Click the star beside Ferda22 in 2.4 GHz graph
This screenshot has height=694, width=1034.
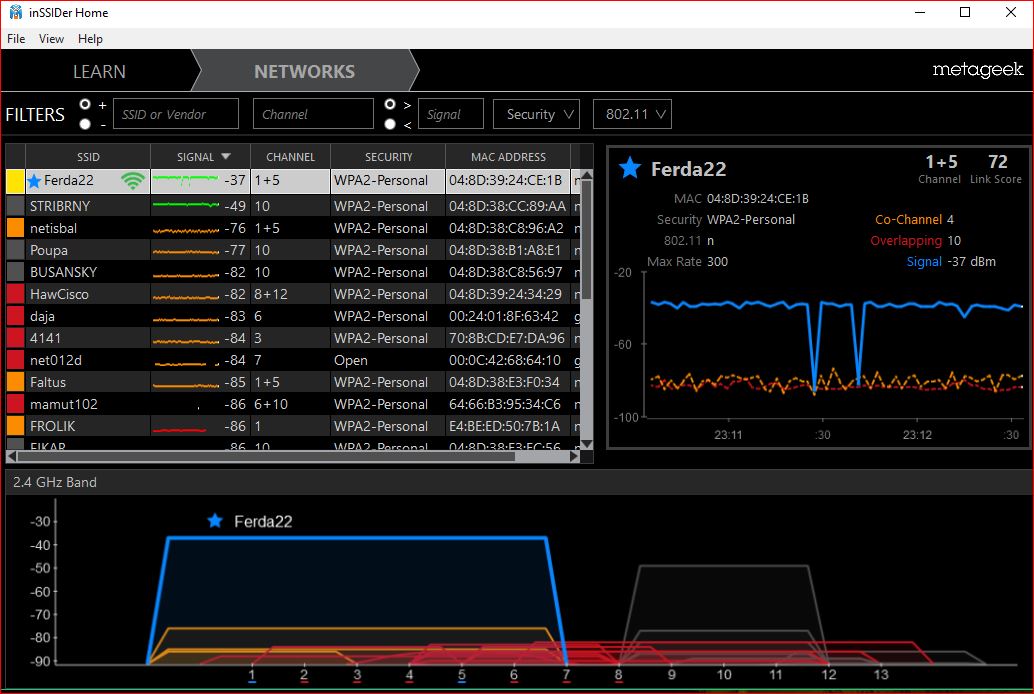(x=214, y=521)
